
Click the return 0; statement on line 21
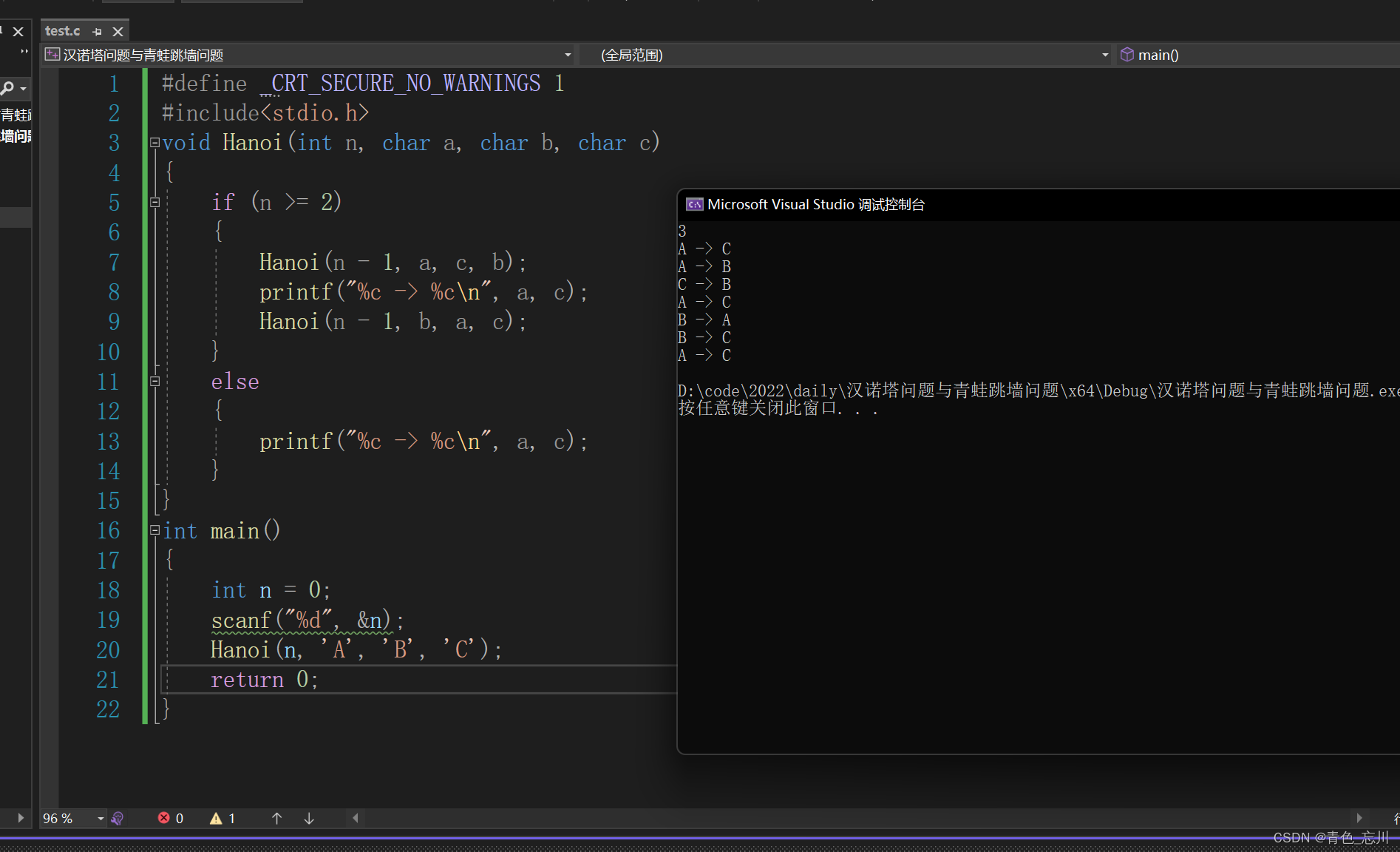(264, 679)
